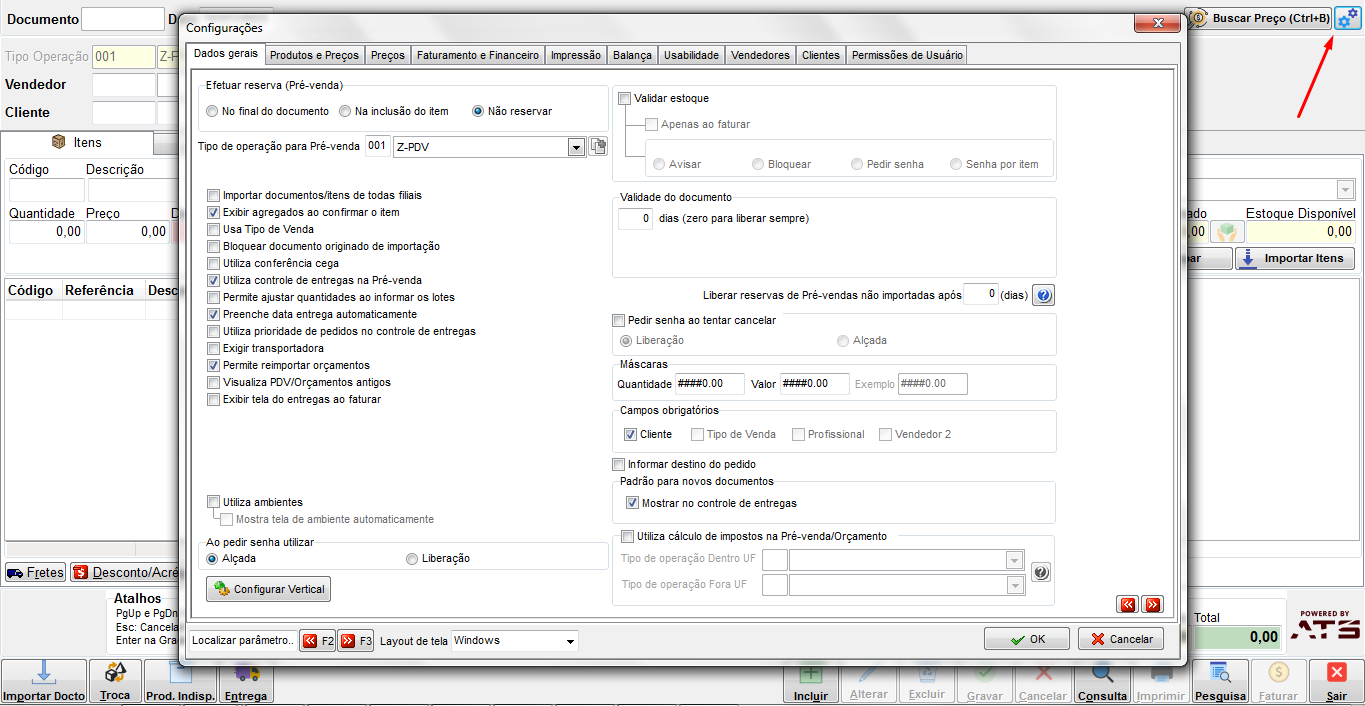Uncheck Exibir agregados ao confirmar o item
This screenshot has width=1365, height=706.
tap(213, 213)
